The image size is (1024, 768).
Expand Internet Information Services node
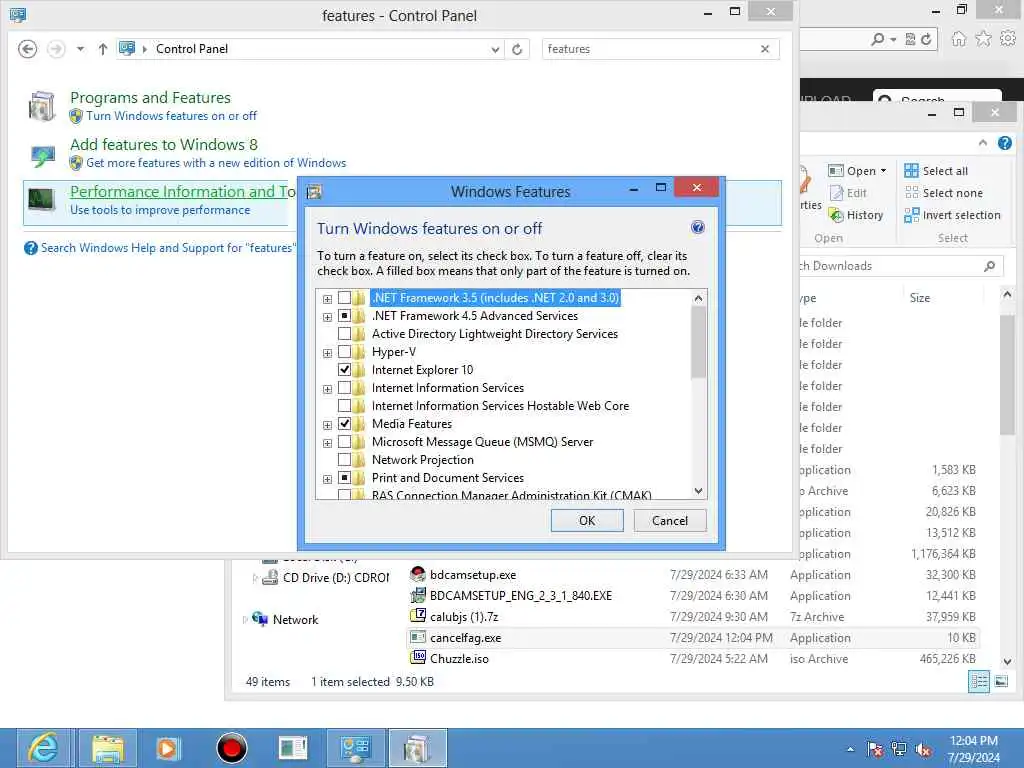pos(327,389)
